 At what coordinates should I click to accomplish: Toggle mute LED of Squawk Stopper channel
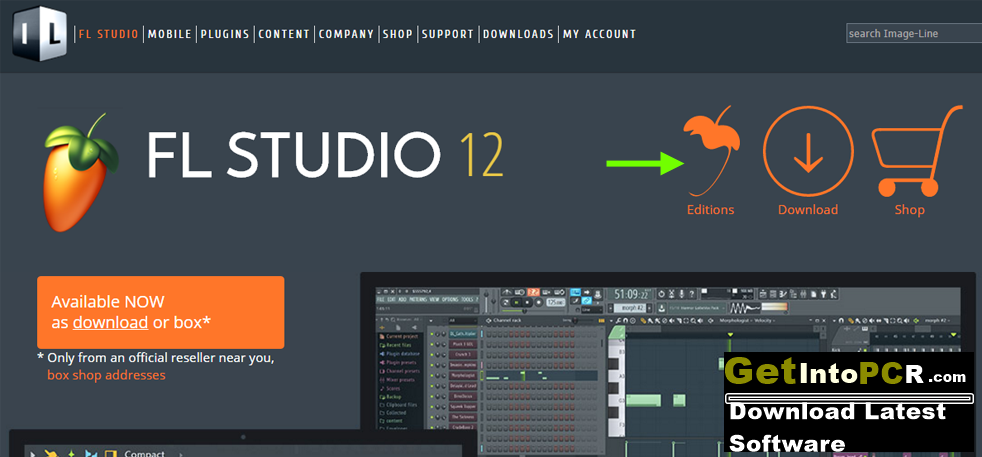(432, 407)
